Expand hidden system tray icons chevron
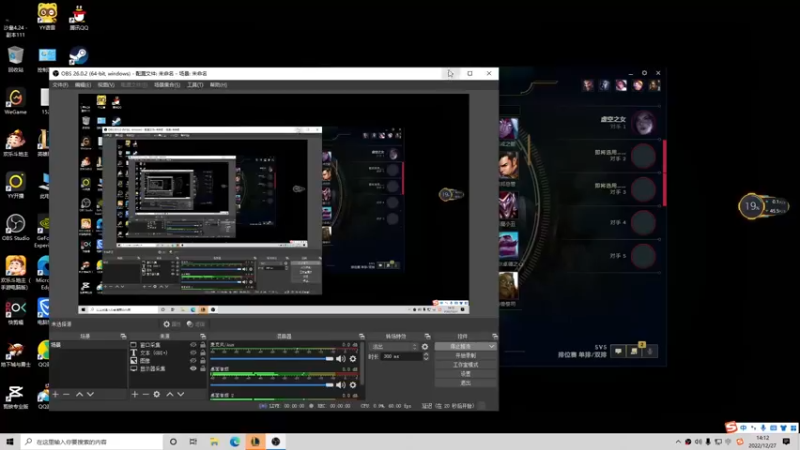 point(678,442)
